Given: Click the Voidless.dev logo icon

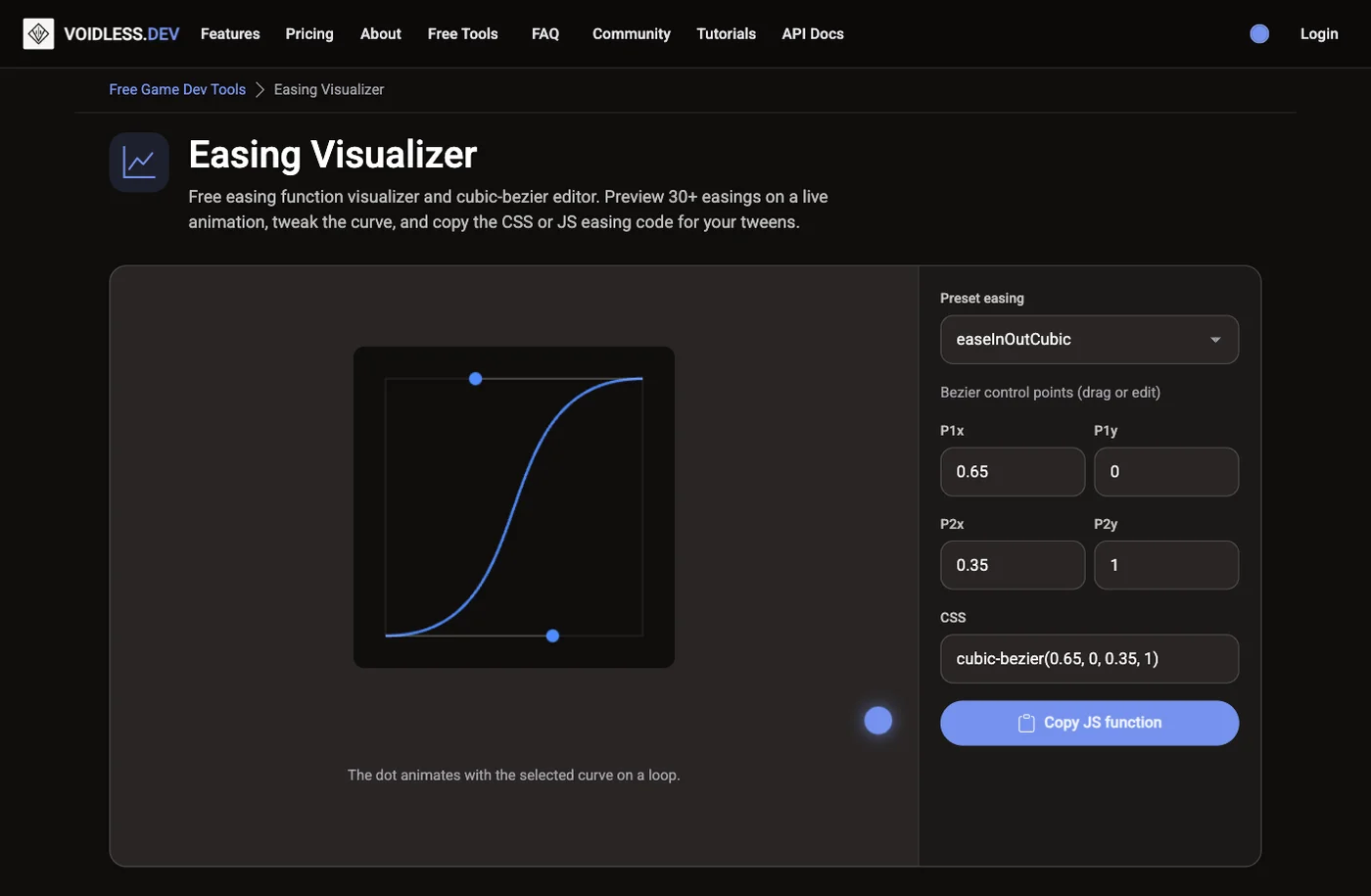Looking at the screenshot, I should 38,33.
